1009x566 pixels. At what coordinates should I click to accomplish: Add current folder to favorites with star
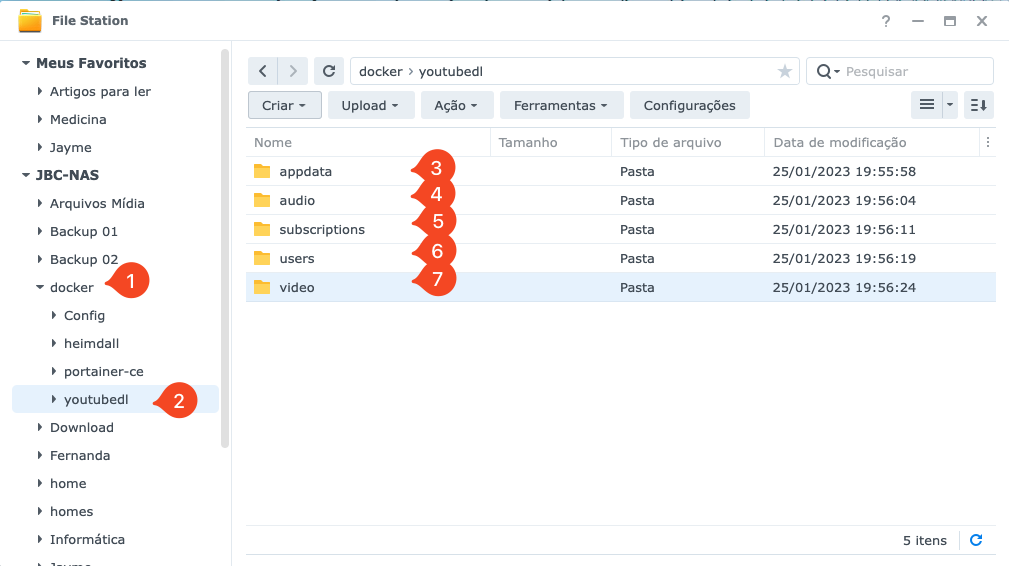click(785, 71)
